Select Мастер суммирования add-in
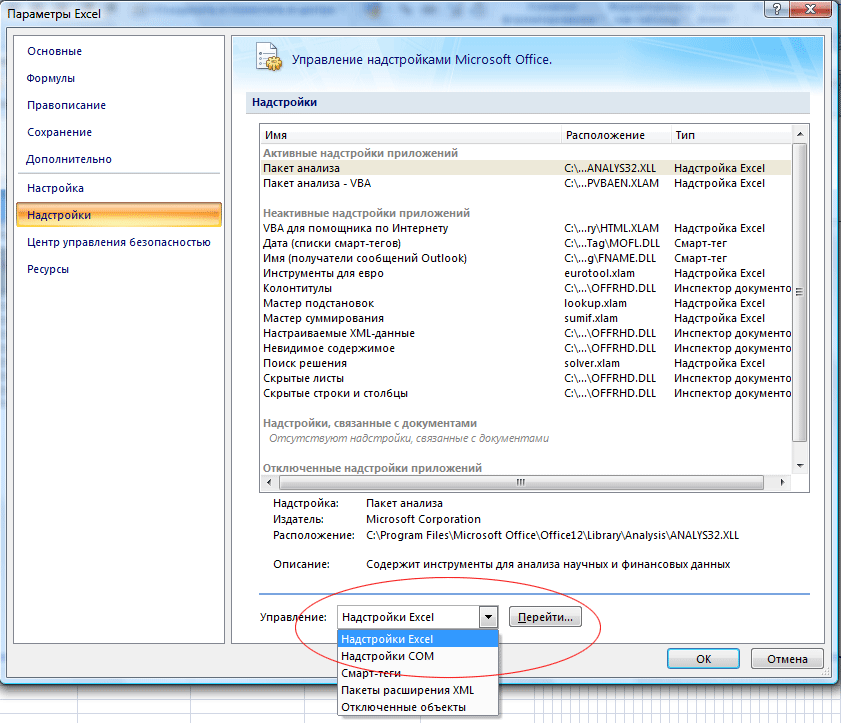The width and height of the screenshot is (841, 723). pyautogui.click(x=526, y=318)
